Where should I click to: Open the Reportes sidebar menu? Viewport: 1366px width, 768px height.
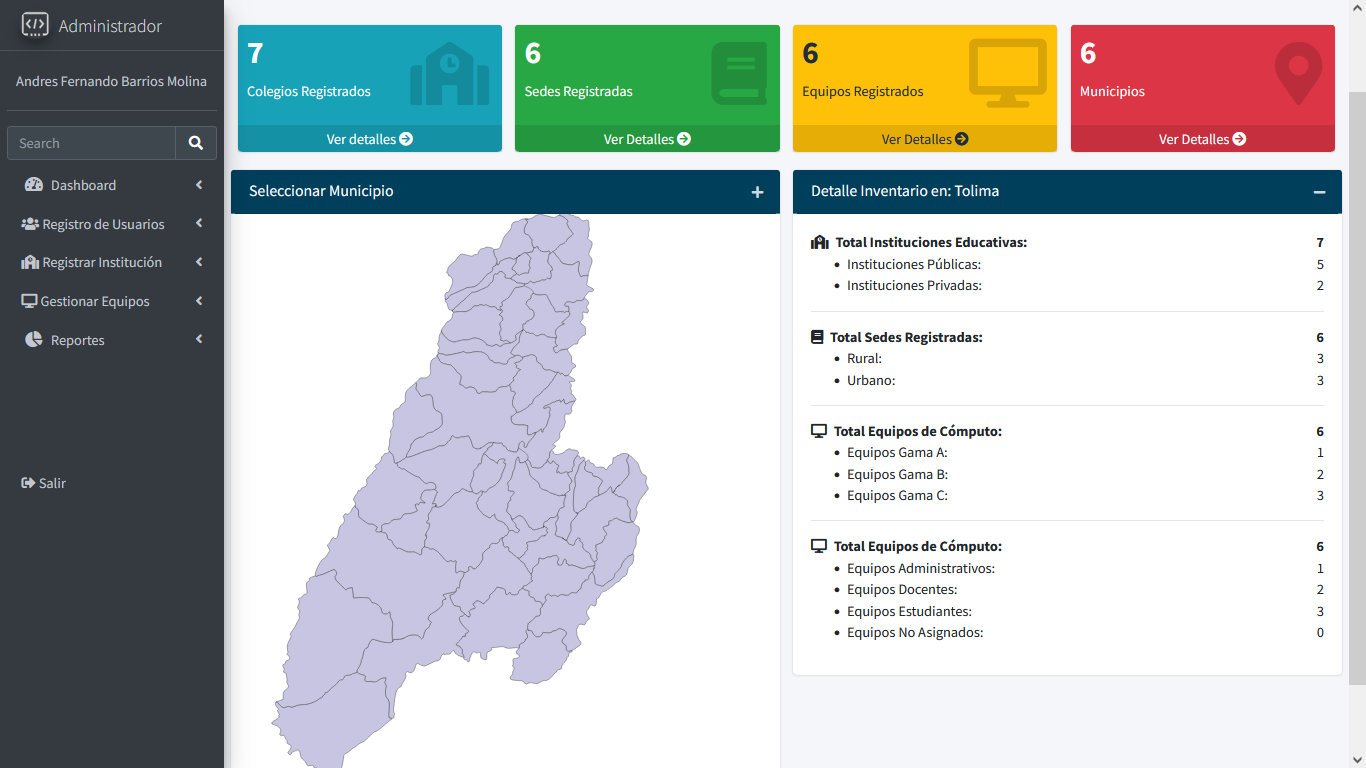(77, 340)
